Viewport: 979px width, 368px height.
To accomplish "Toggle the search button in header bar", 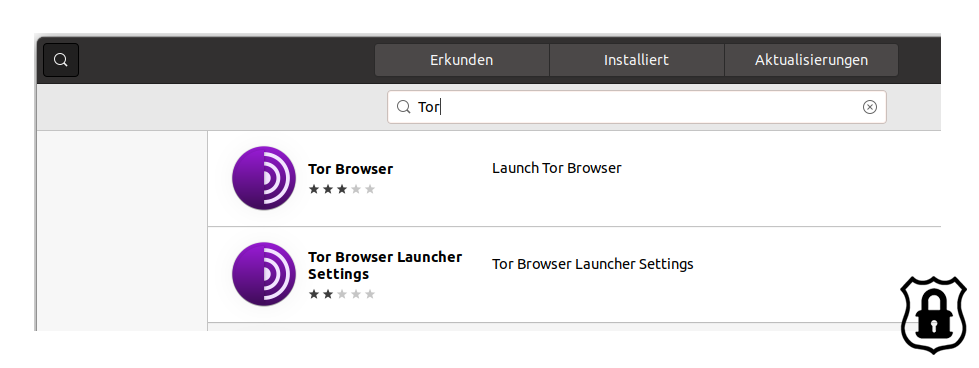I will [61, 60].
